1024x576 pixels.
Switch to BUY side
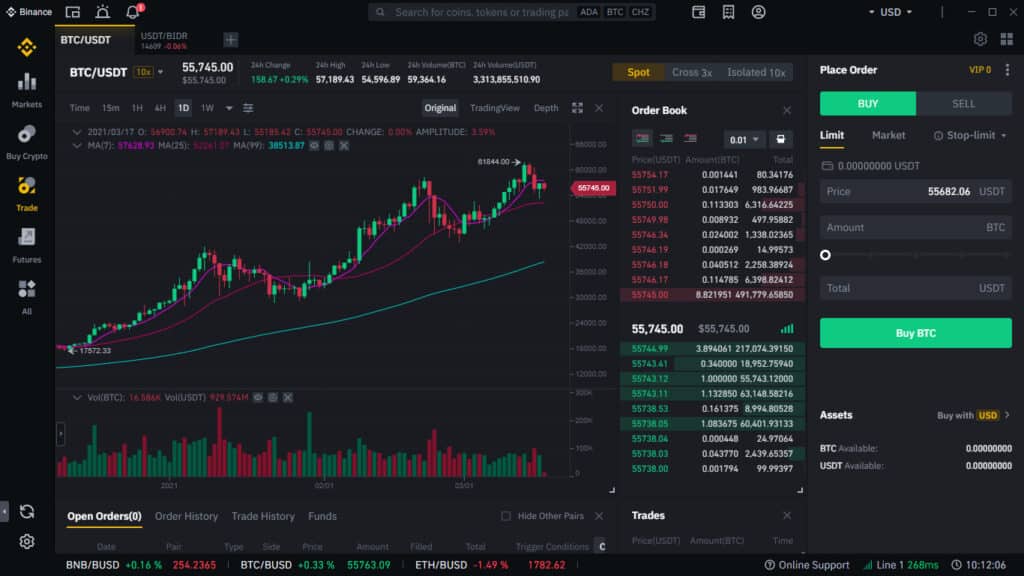coord(868,103)
